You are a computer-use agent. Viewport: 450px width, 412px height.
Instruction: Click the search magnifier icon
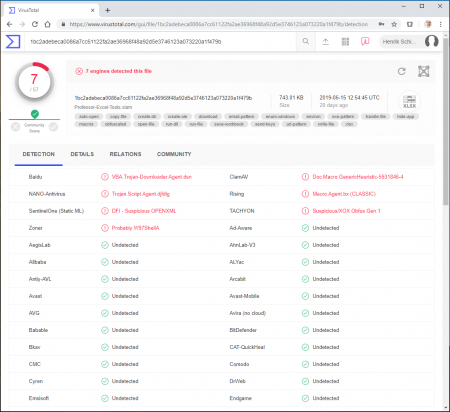[306, 41]
